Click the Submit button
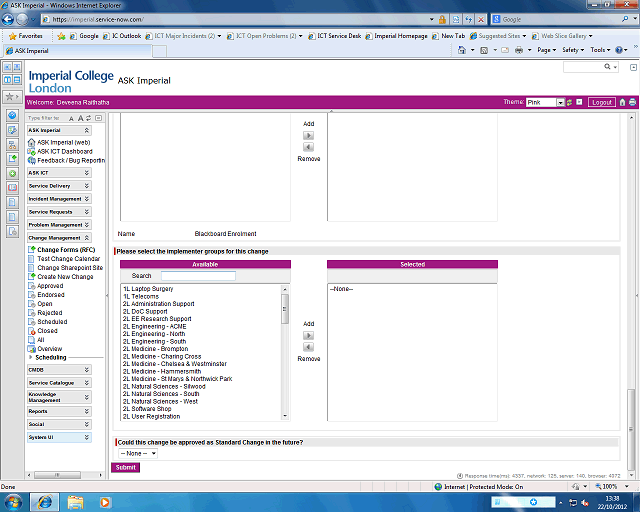640x512 pixels. tap(127, 467)
